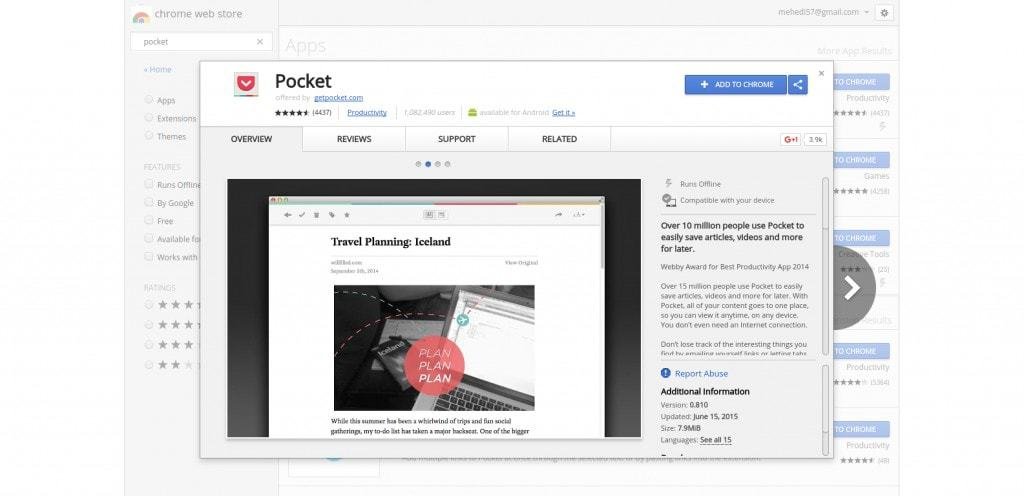Viewport: 1024px width, 496px height.
Task: Click the Chrome Web Store rainbow logo
Action: tap(141, 15)
